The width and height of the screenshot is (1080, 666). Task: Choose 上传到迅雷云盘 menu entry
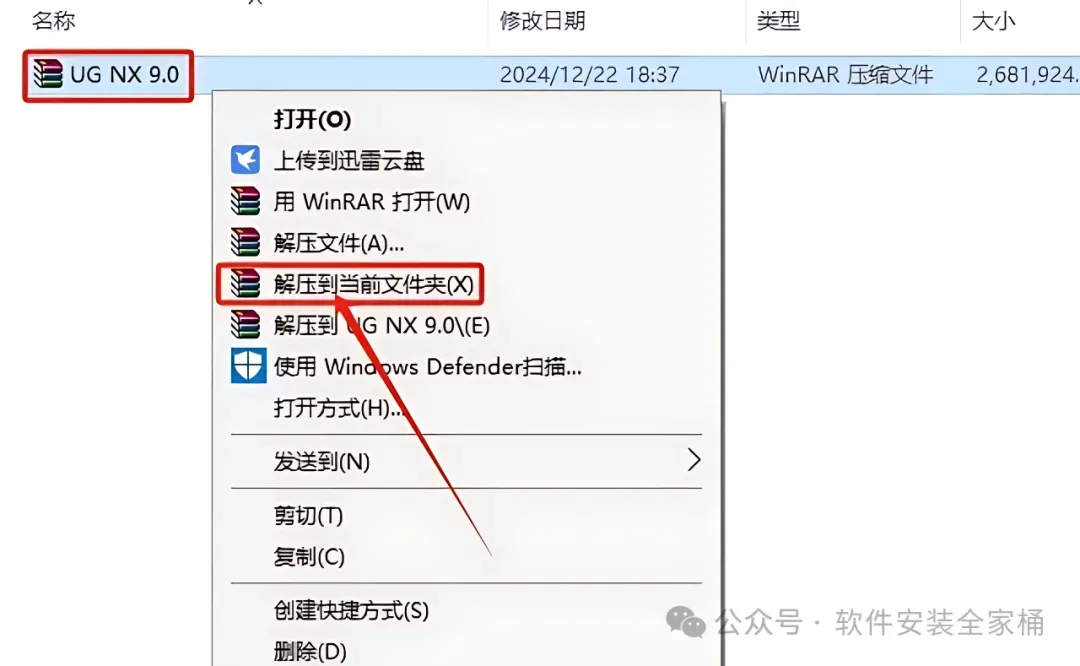tap(349, 160)
